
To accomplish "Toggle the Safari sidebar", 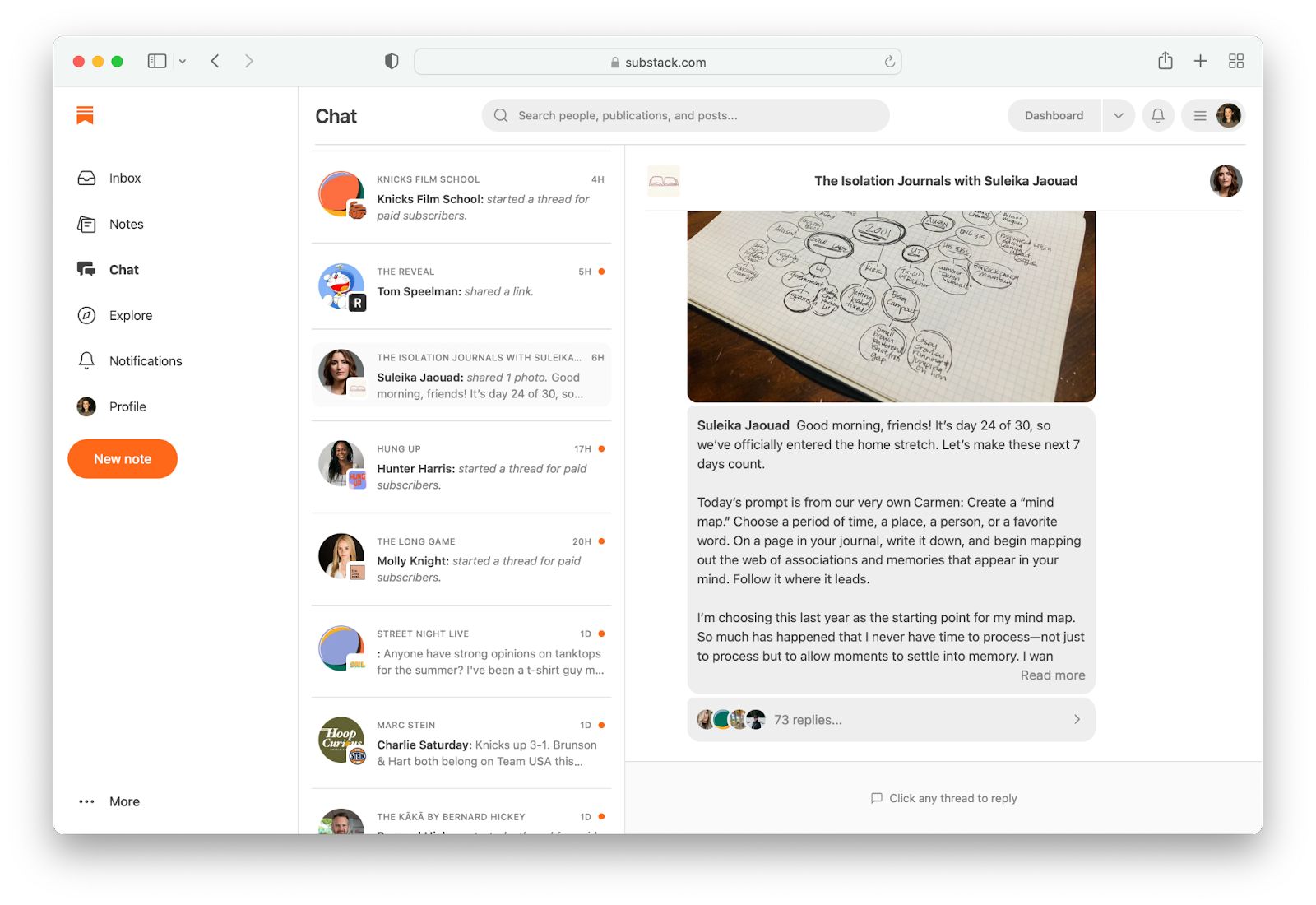I will [157, 61].
